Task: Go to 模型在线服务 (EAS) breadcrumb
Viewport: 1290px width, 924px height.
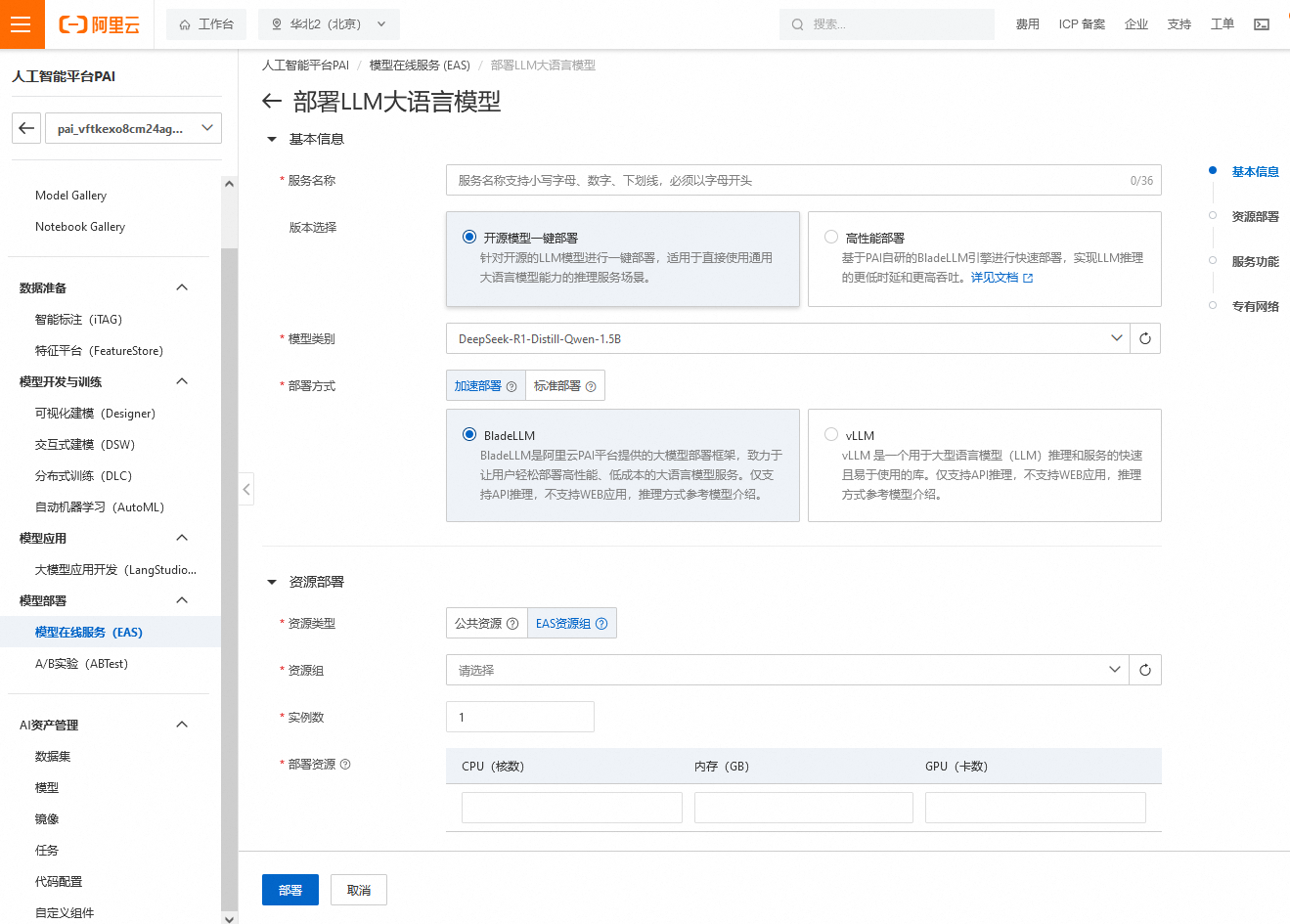Action: click(420, 66)
